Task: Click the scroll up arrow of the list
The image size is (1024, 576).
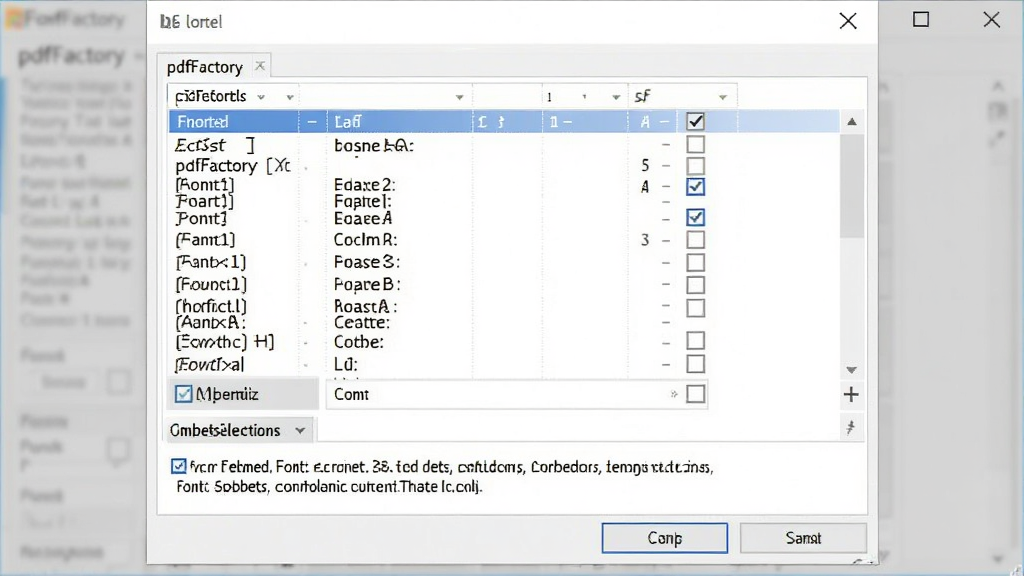Action: point(852,121)
